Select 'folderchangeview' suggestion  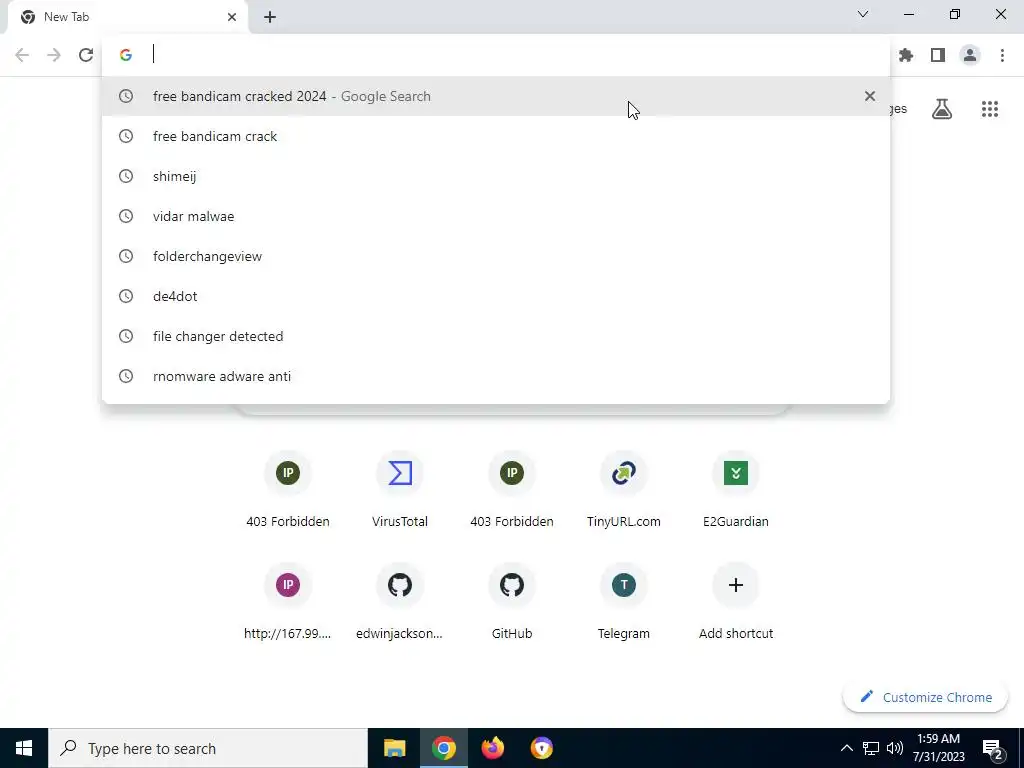tap(496, 256)
